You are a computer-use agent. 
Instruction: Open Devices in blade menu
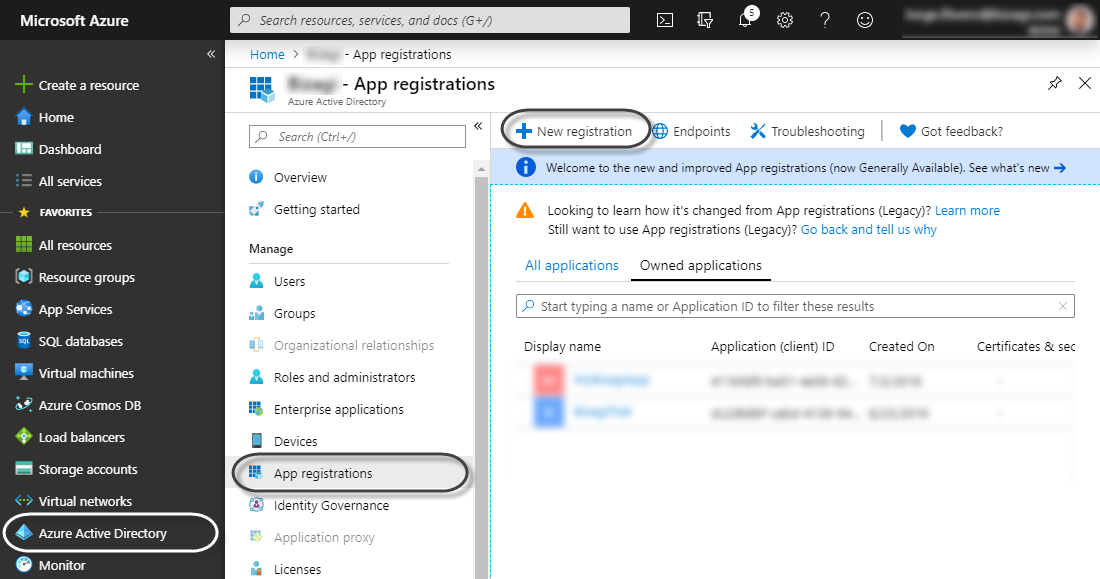point(283,441)
